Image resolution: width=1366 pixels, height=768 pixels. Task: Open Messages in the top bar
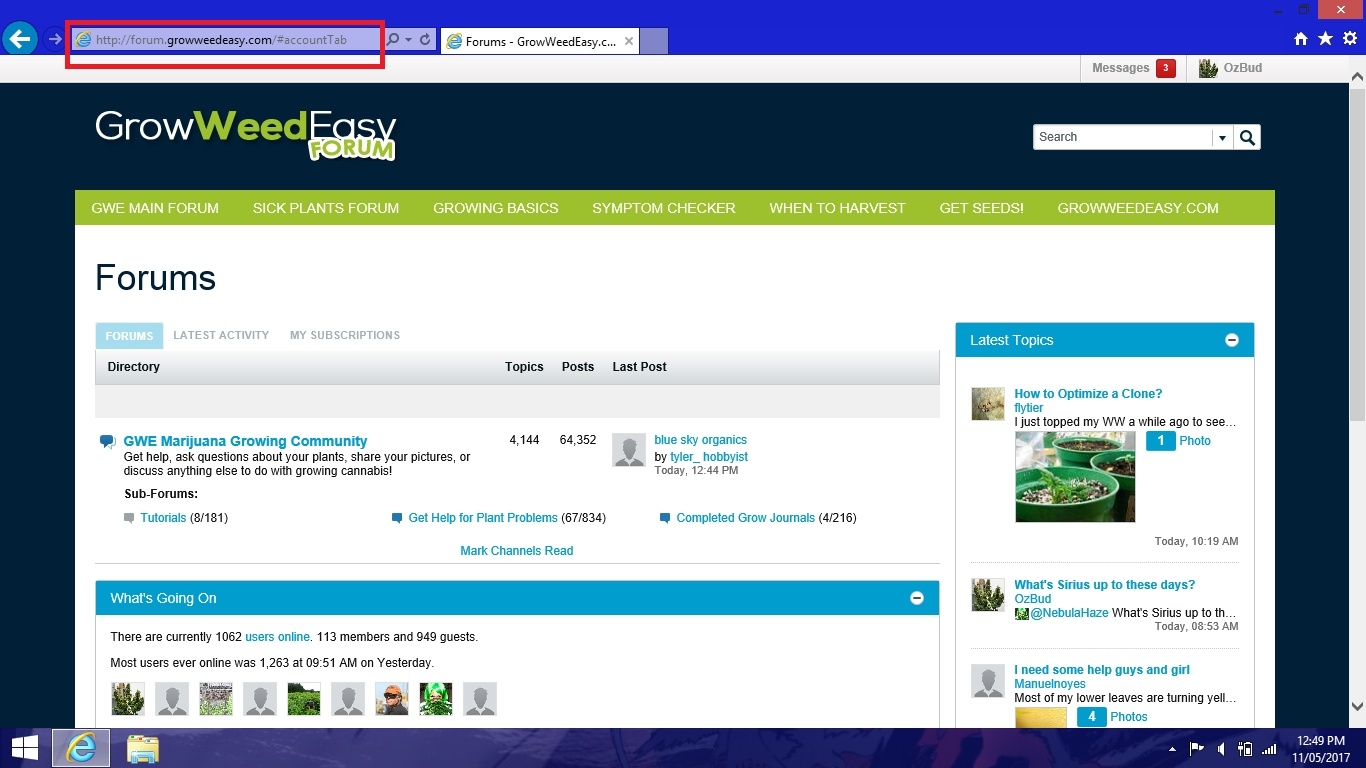(1120, 68)
